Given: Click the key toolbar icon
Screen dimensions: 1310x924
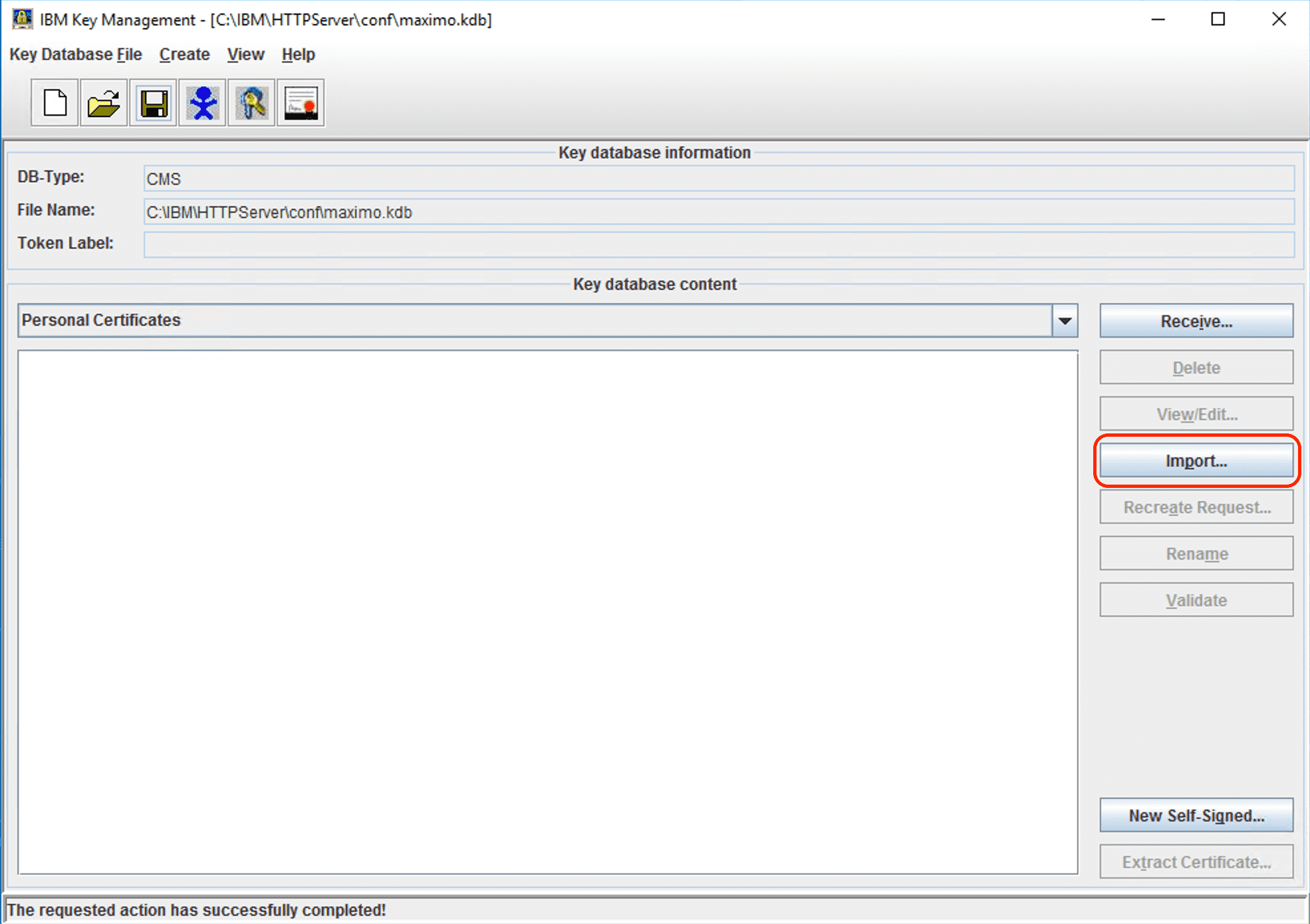Looking at the screenshot, I should [251, 103].
